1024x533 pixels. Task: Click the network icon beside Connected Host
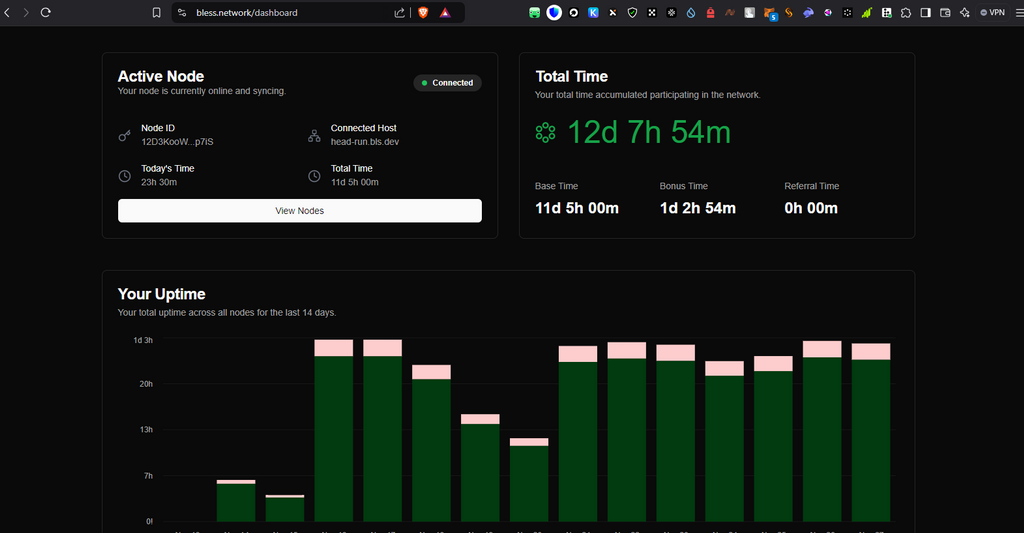coord(314,136)
